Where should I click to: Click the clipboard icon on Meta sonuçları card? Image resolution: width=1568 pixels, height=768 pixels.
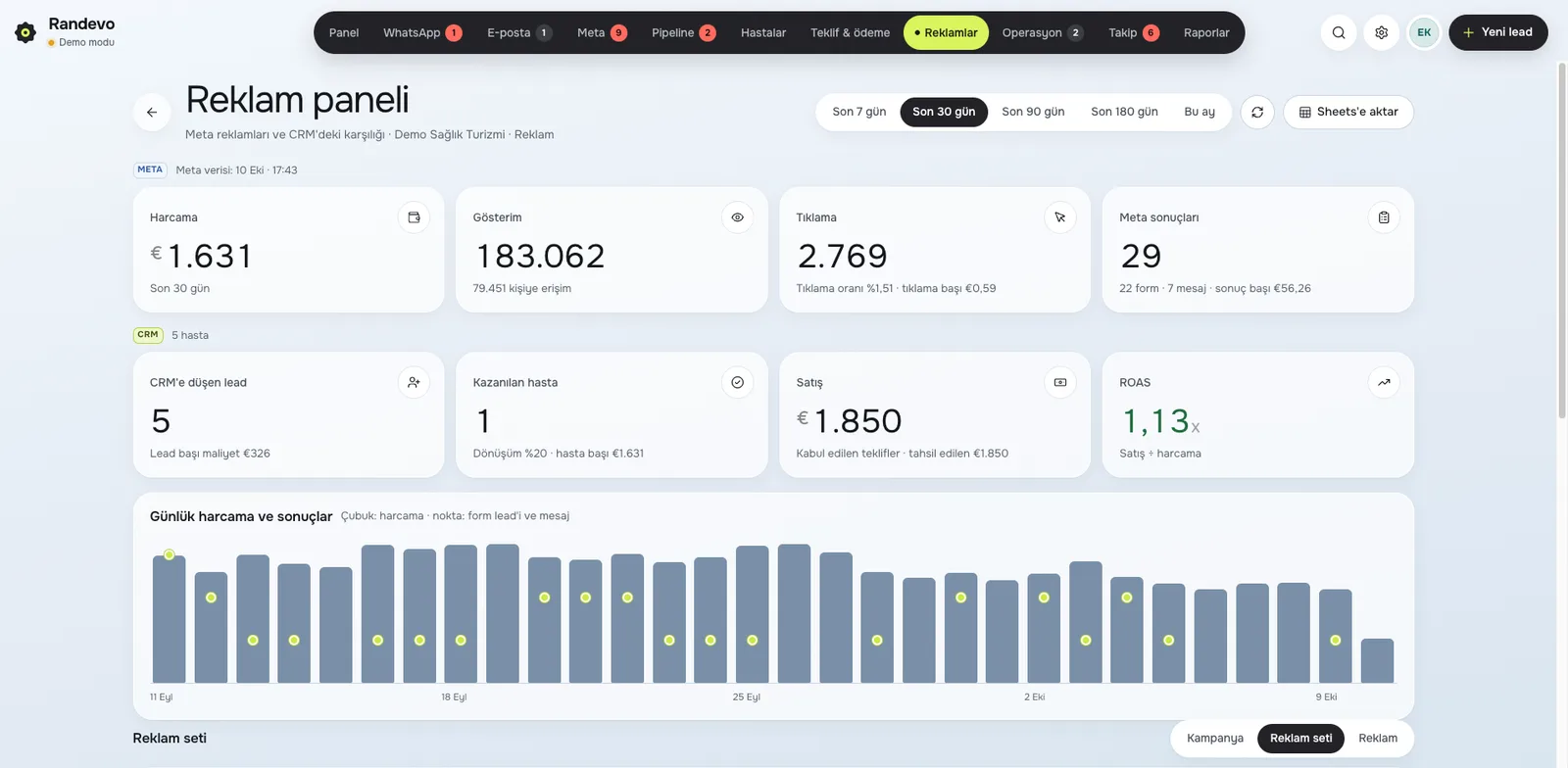pos(1384,217)
